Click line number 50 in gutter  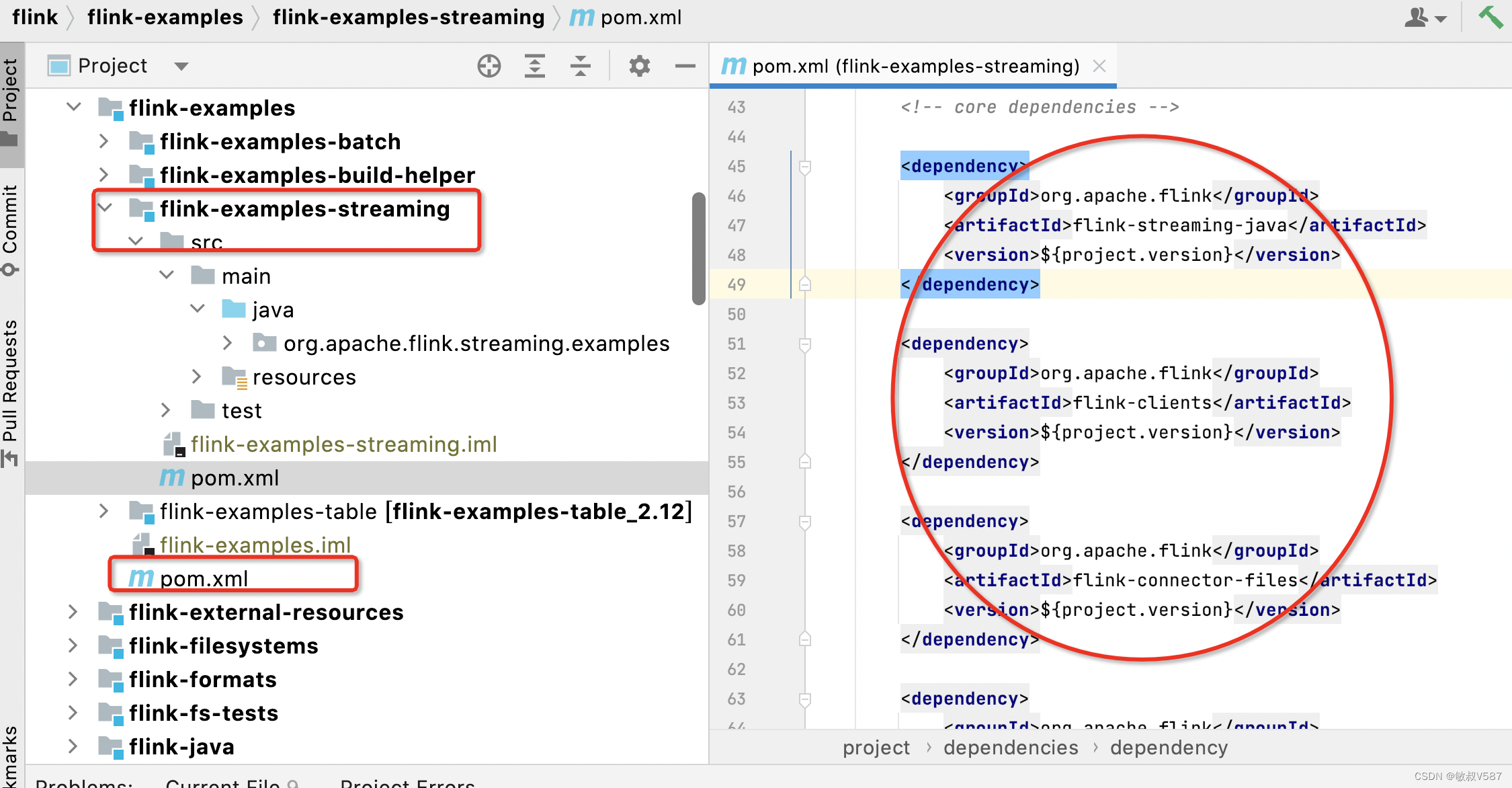[x=737, y=314]
